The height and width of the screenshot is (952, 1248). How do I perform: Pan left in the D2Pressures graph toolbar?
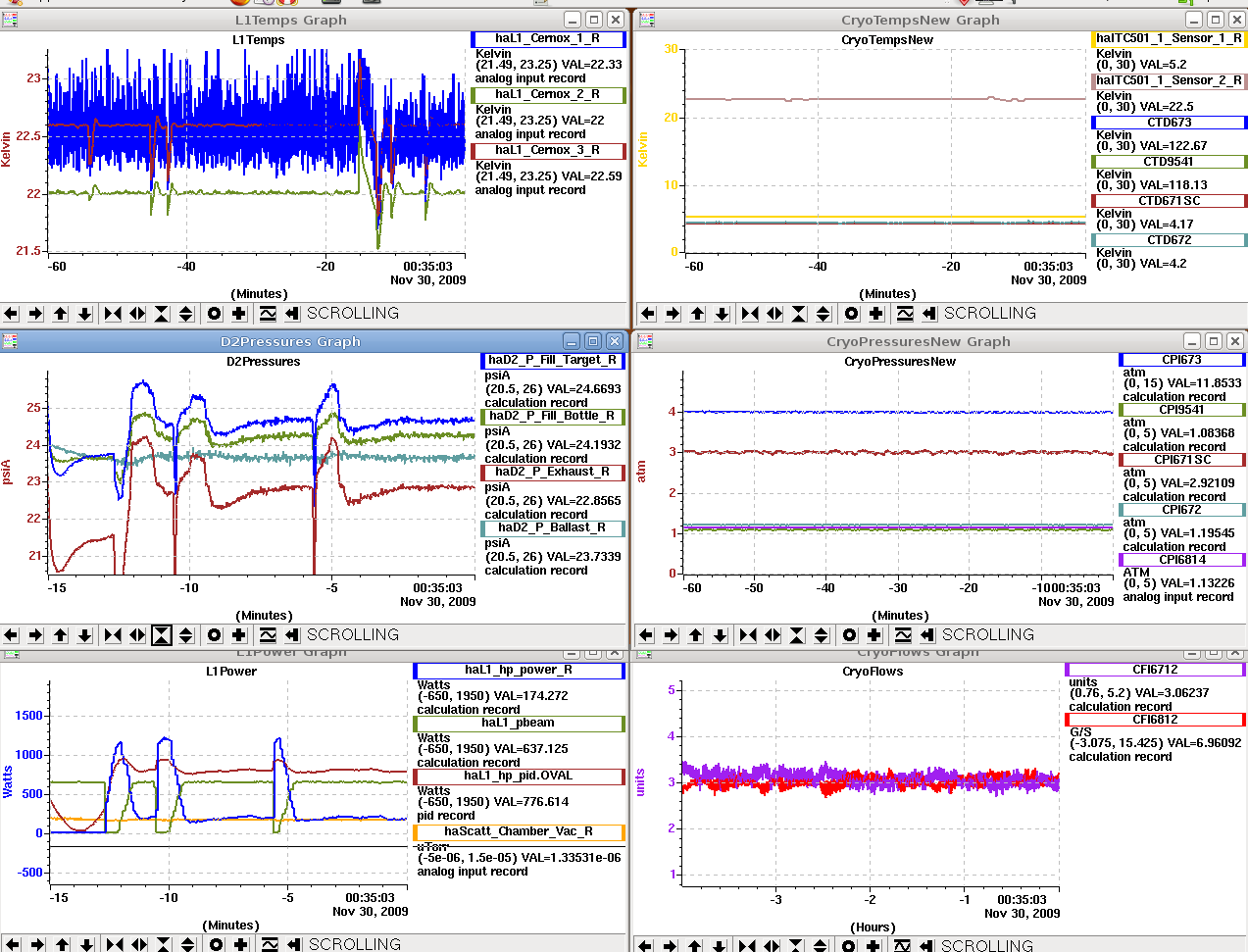pyautogui.click(x=11, y=635)
